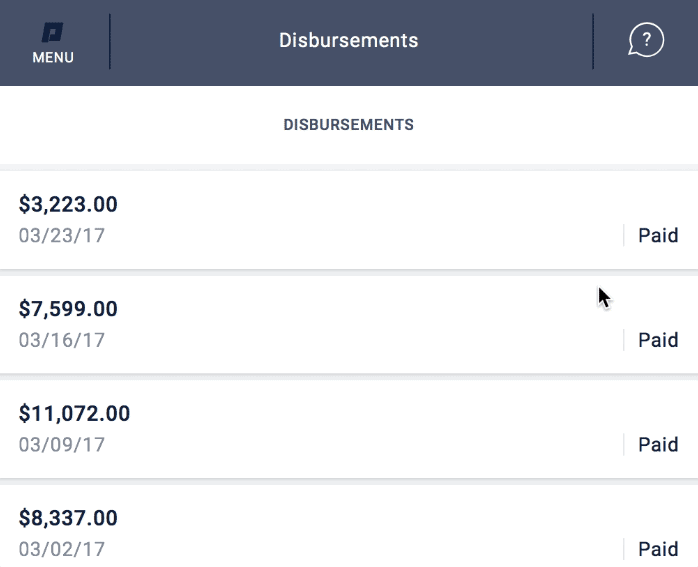The width and height of the screenshot is (698, 567).
Task: Click Paid status on 03/09/17 row
Action: coord(658,445)
